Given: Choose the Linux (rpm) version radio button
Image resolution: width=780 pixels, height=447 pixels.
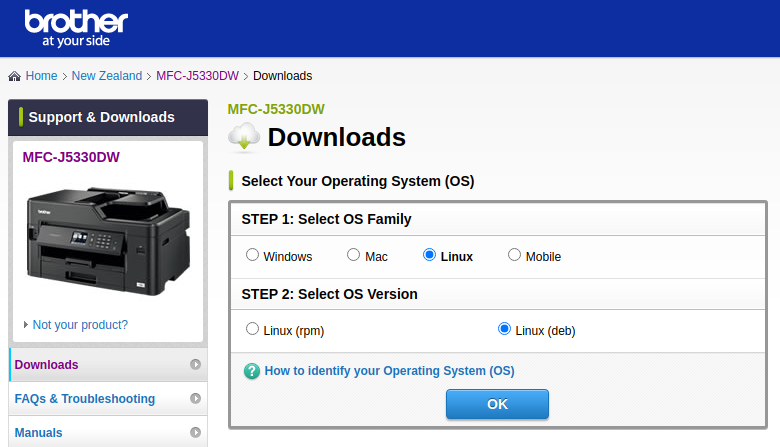Looking at the screenshot, I should coord(252,329).
